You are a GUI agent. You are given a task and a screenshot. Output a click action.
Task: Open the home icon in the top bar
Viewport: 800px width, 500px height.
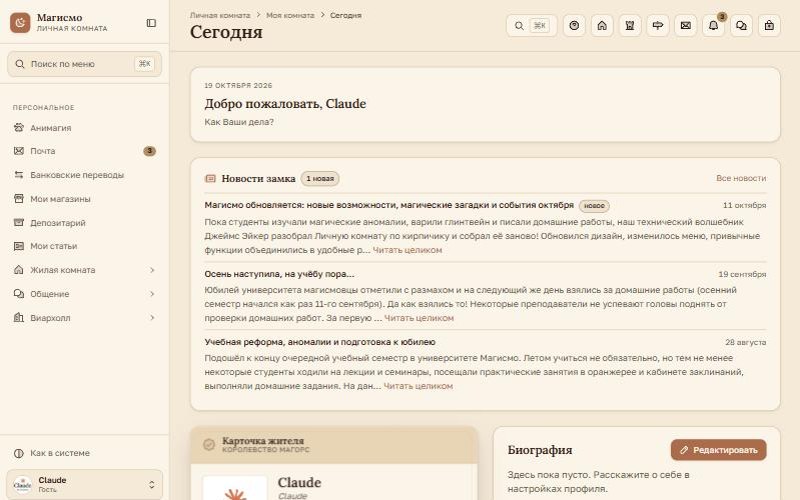[x=602, y=26]
